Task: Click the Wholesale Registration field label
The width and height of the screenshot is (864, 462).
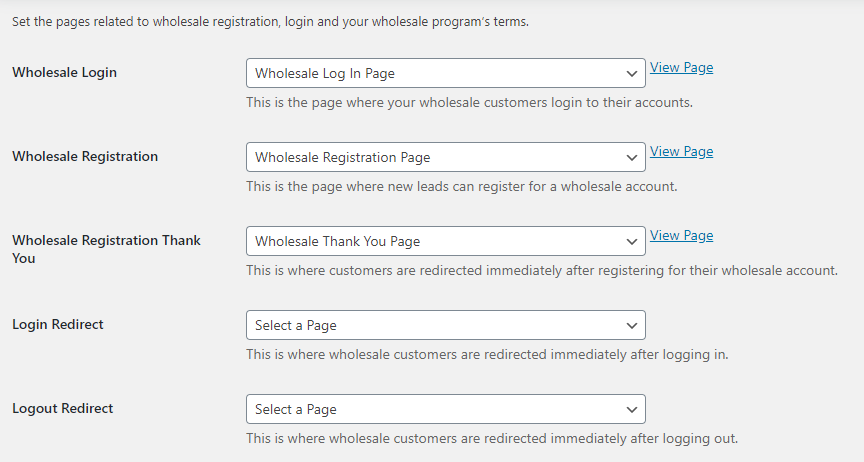Action: 85,157
